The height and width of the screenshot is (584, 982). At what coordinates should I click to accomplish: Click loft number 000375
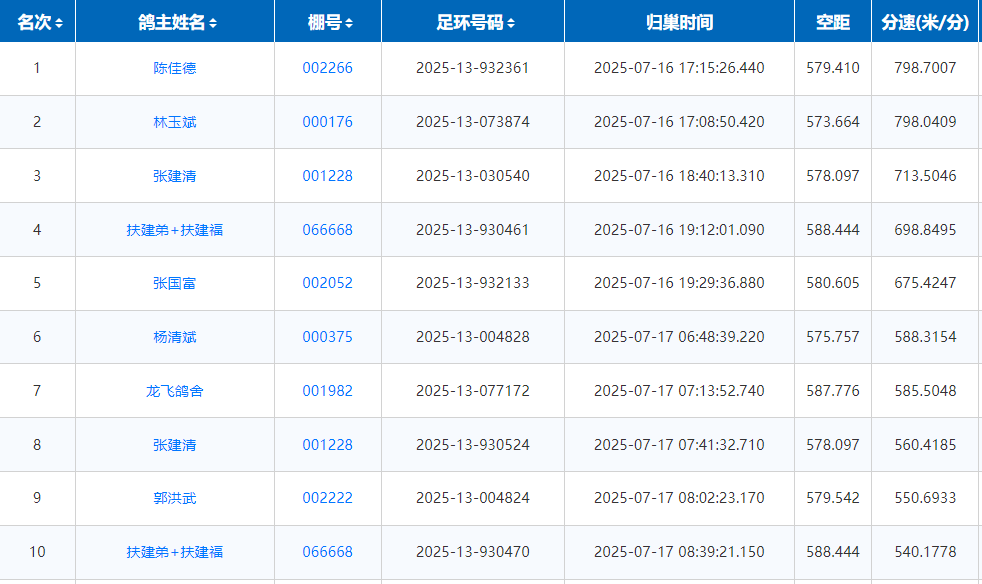click(328, 337)
